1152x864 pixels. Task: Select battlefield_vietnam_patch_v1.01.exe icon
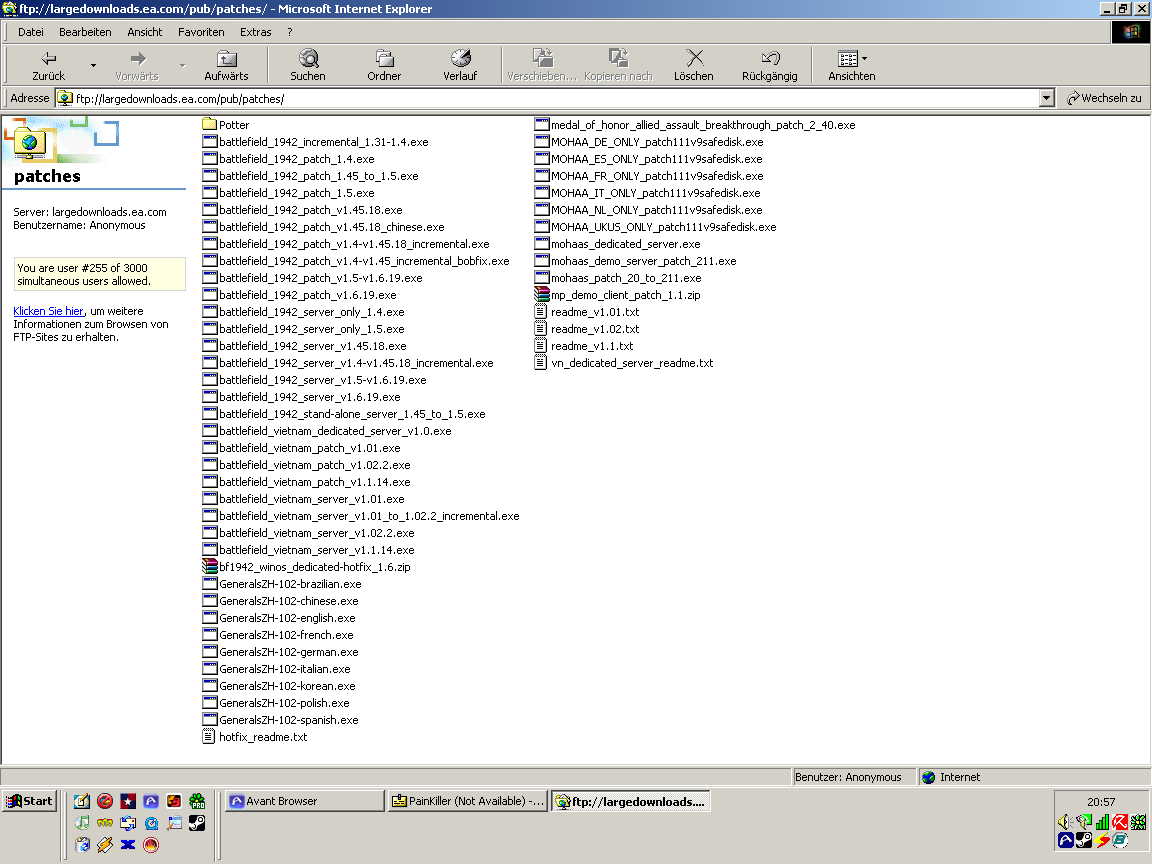[x=209, y=447]
